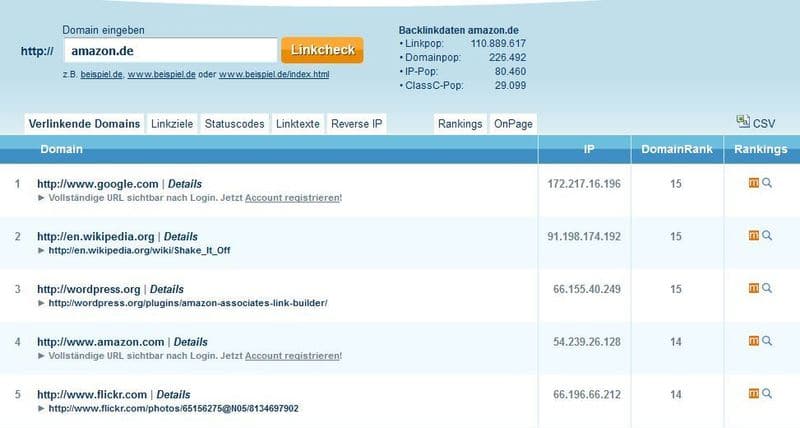Select the Verlinkende Domains tab
Viewport: 800px width, 428px height.
84,124
